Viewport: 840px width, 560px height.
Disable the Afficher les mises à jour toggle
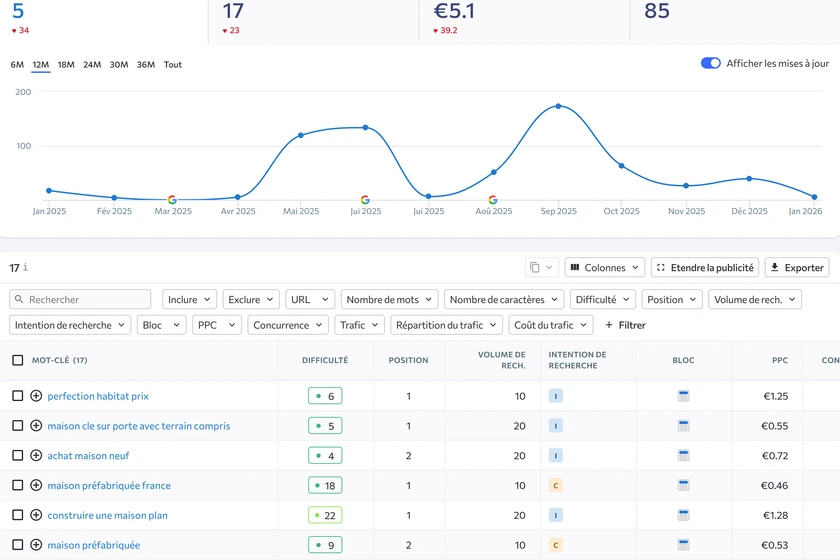[x=710, y=63]
